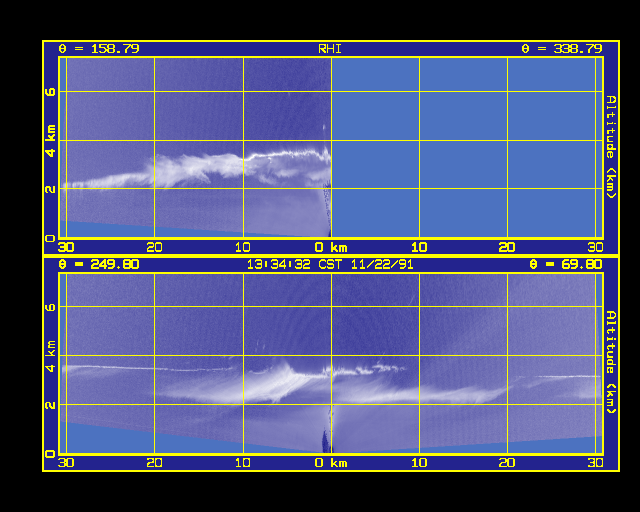Click the 'θ = 158.79' azimuth label
Screen dimensions: 640x512
99,49
